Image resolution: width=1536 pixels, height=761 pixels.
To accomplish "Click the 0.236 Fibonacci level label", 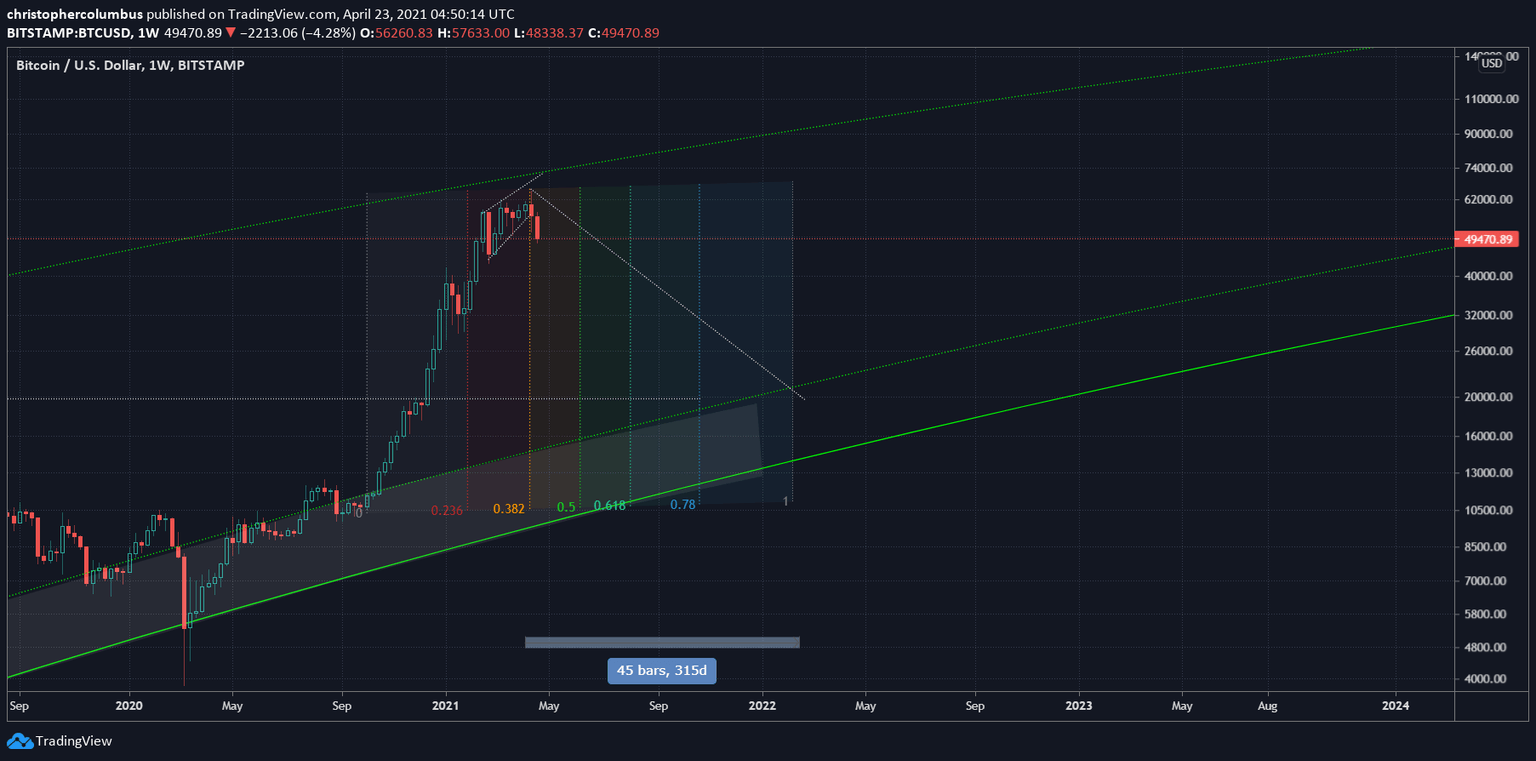I will click(448, 509).
